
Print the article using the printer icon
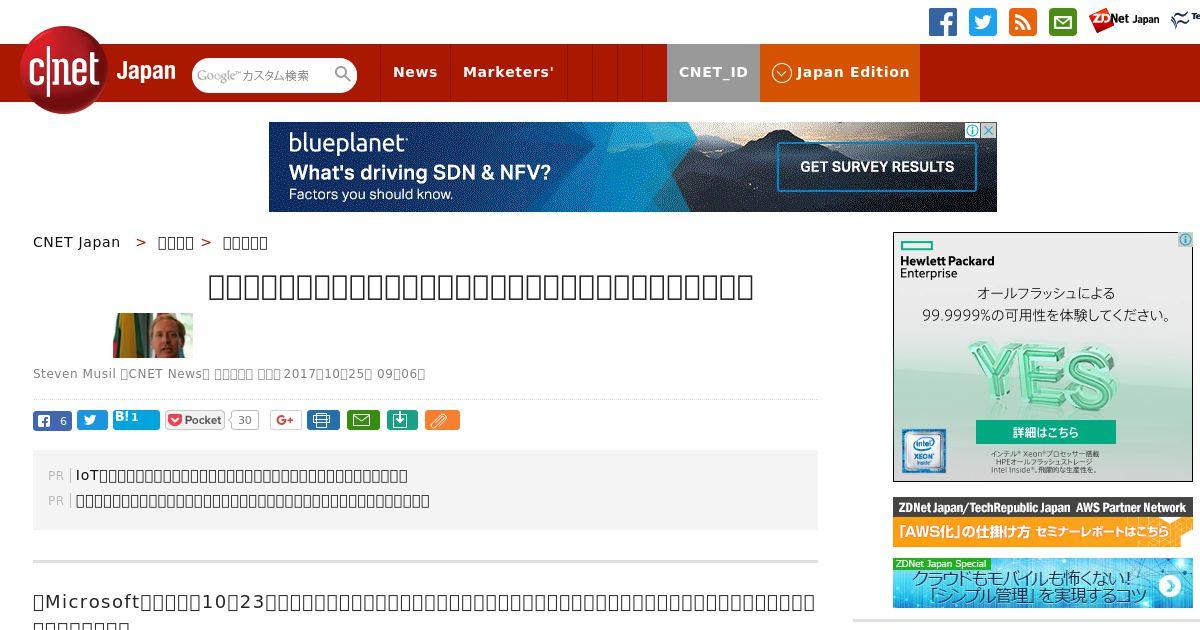click(323, 420)
